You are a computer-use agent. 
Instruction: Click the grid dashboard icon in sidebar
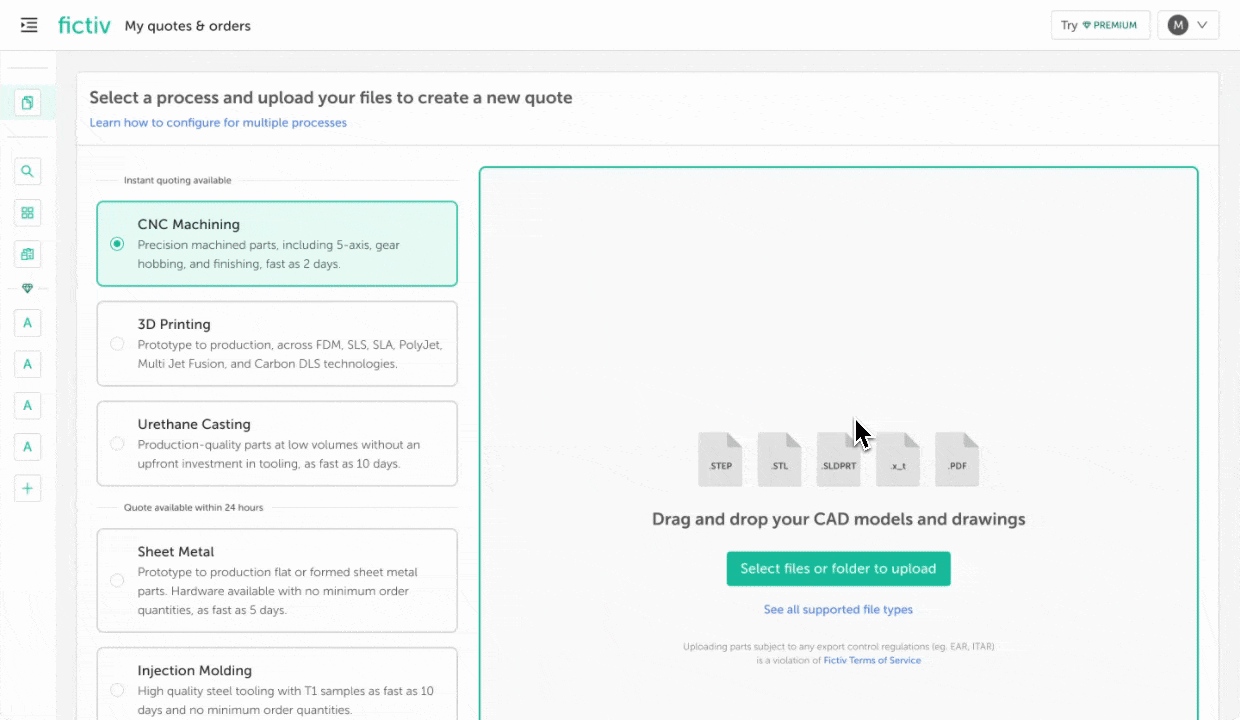(x=28, y=212)
